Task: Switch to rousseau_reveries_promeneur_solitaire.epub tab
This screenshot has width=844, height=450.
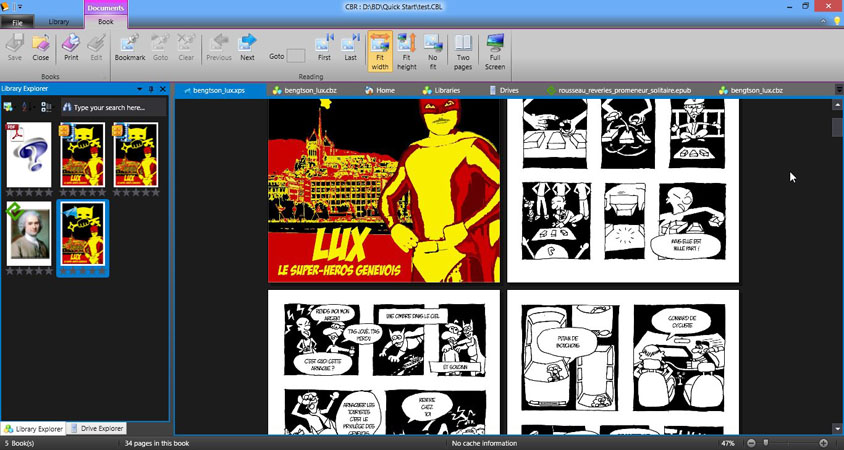Action: click(618, 90)
